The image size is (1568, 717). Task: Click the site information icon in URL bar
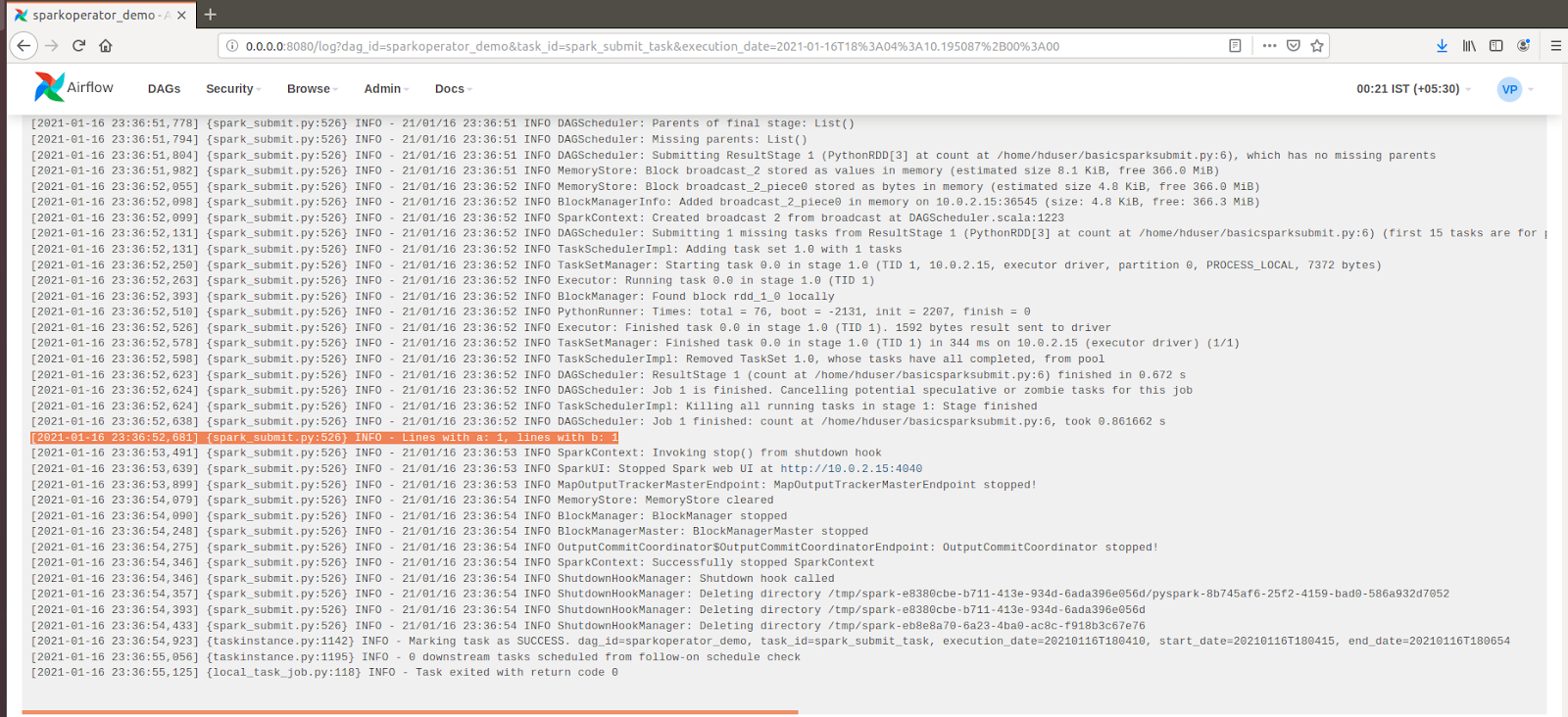click(232, 45)
